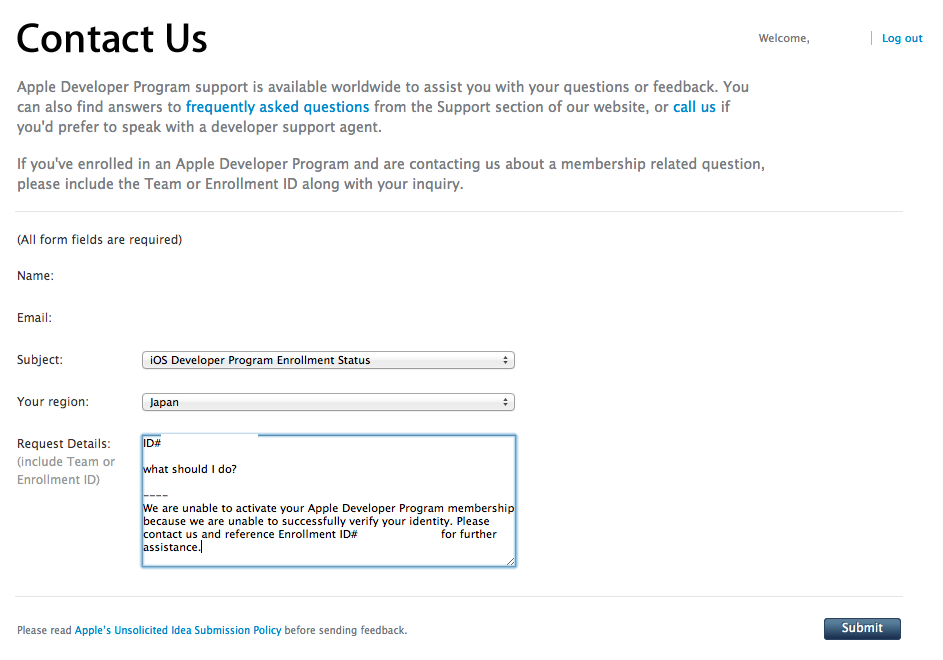The height and width of the screenshot is (660, 943).
Task: Click the Welcome text near Log out
Action: pyautogui.click(x=784, y=38)
